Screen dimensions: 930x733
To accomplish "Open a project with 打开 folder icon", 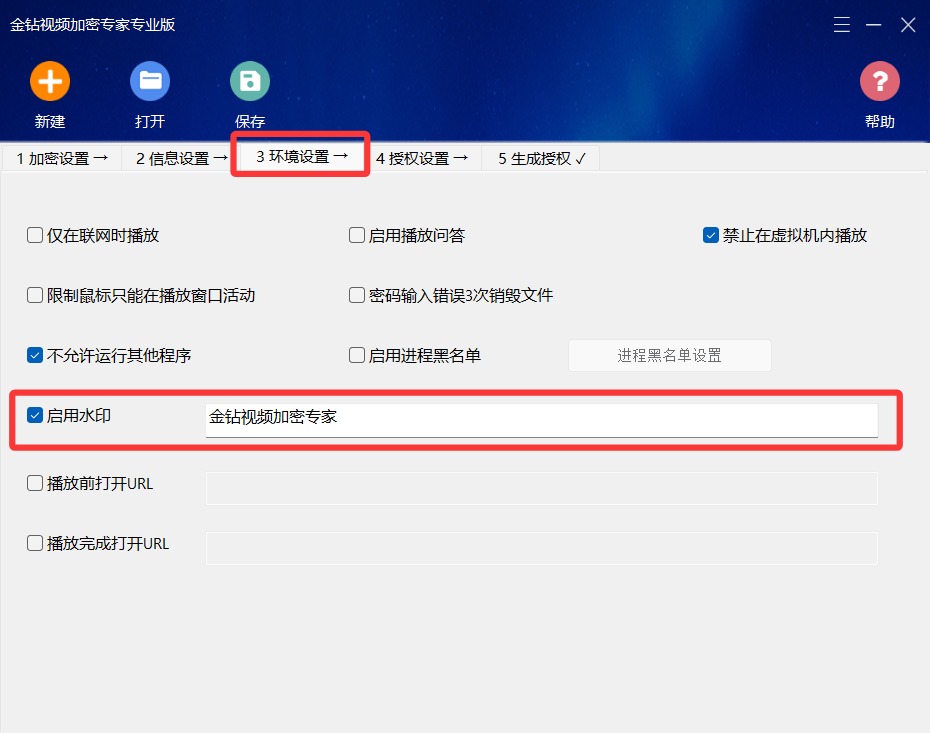I will 150,81.
